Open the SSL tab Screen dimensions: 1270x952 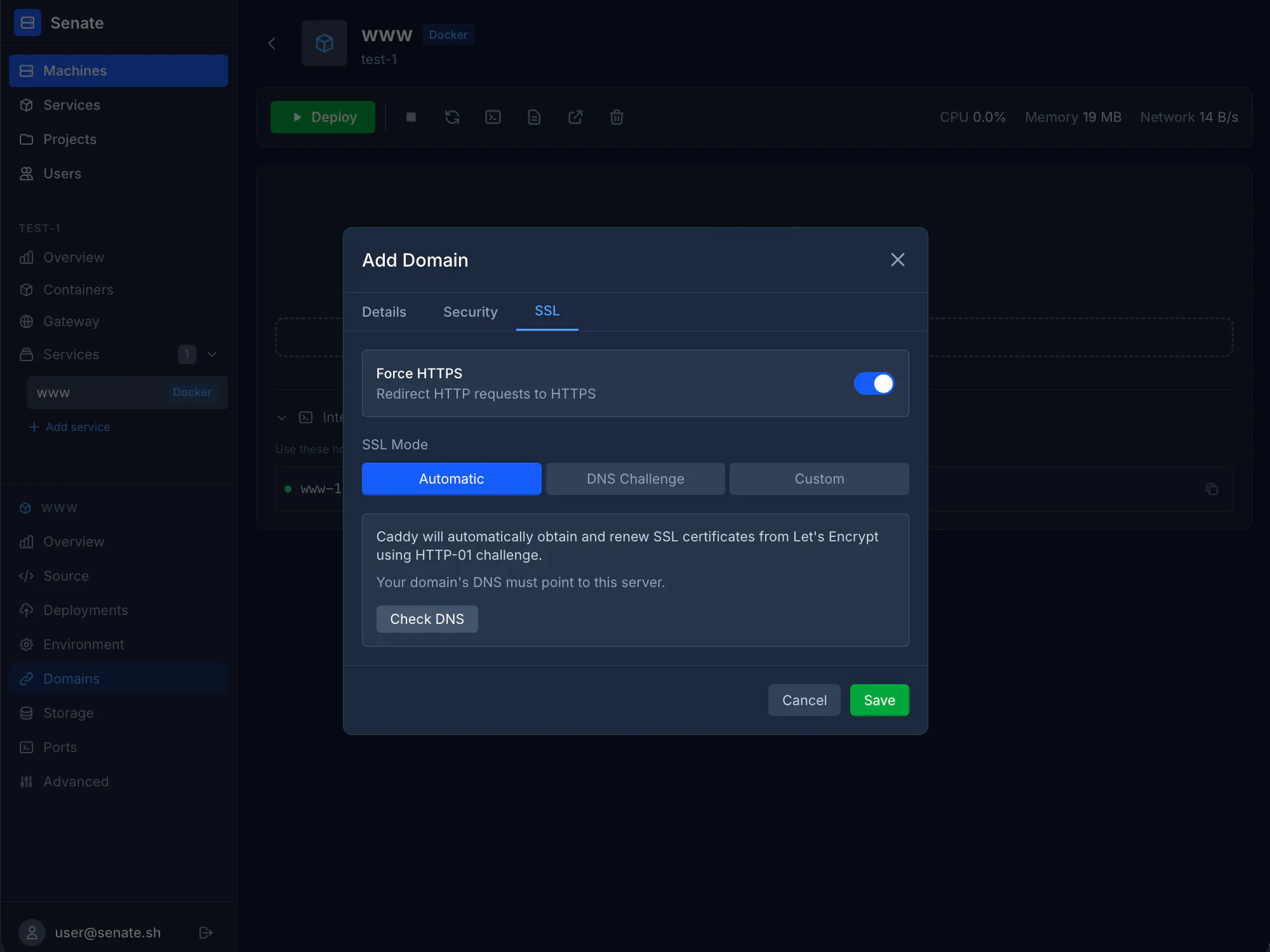pyautogui.click(x=547, y=311)
